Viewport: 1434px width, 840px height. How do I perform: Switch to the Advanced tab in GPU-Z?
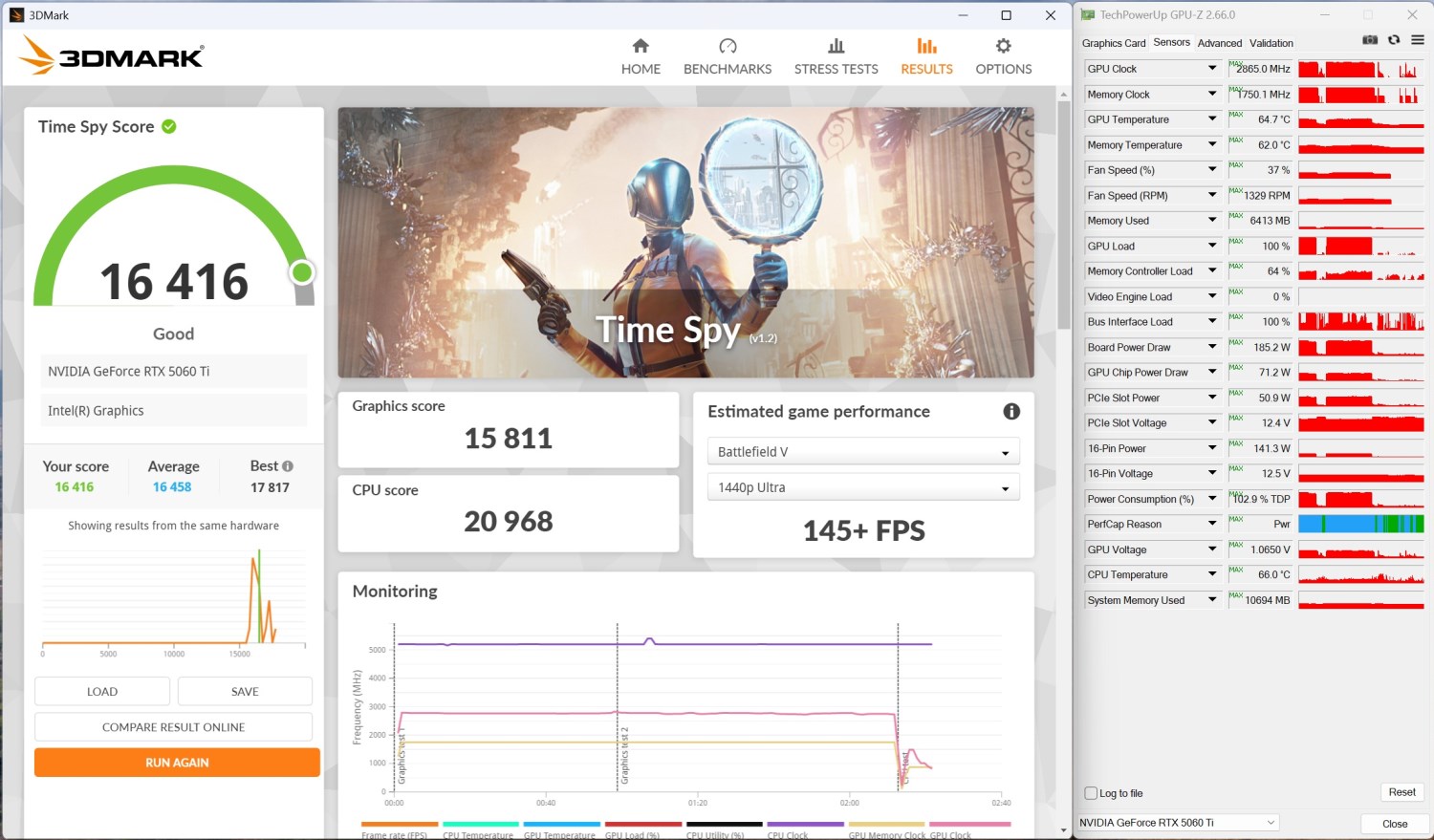coord(1219,43)
